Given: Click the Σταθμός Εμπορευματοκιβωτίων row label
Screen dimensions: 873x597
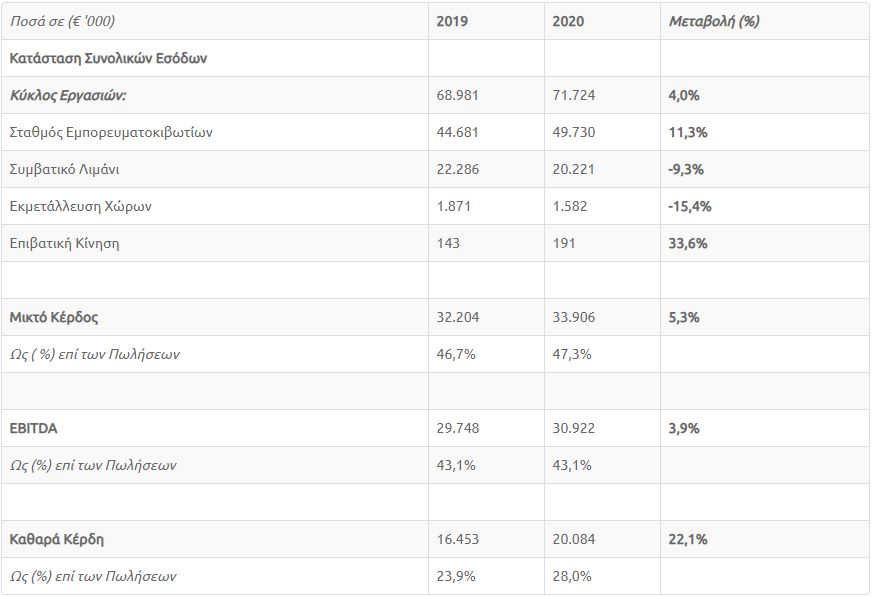Looking at the screenshot, I should click(x=111, y=133).
